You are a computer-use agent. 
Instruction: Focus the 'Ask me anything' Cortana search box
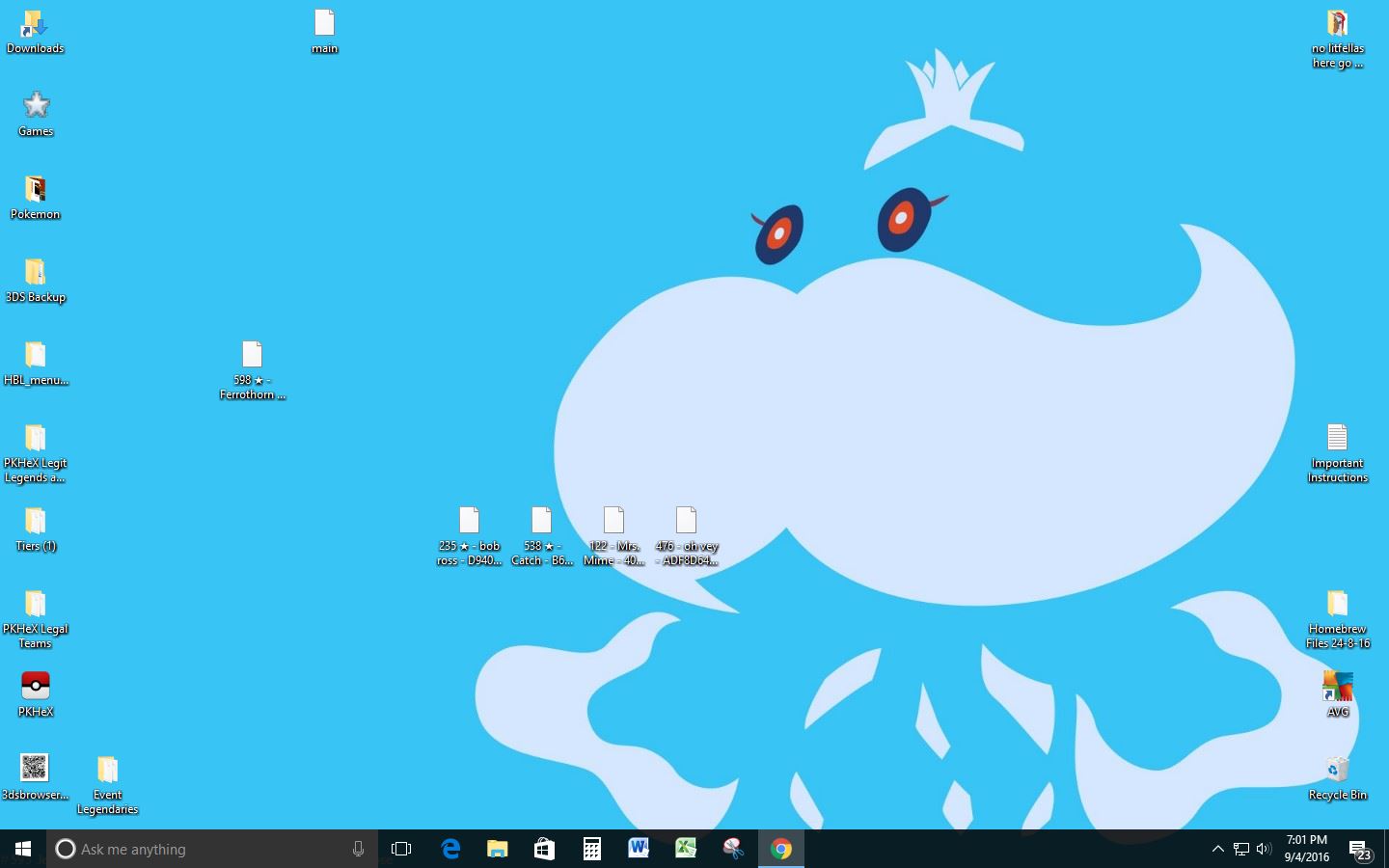click(x=212, y=849)
